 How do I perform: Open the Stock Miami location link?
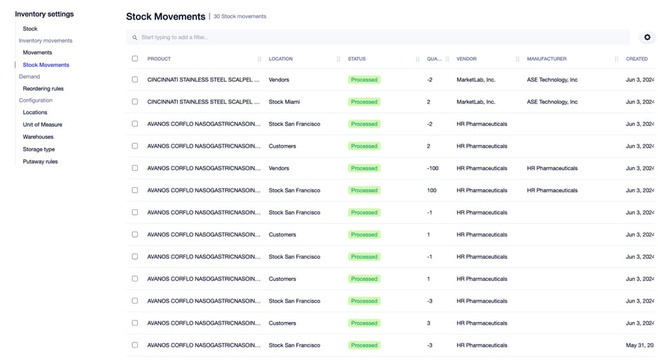284,102
